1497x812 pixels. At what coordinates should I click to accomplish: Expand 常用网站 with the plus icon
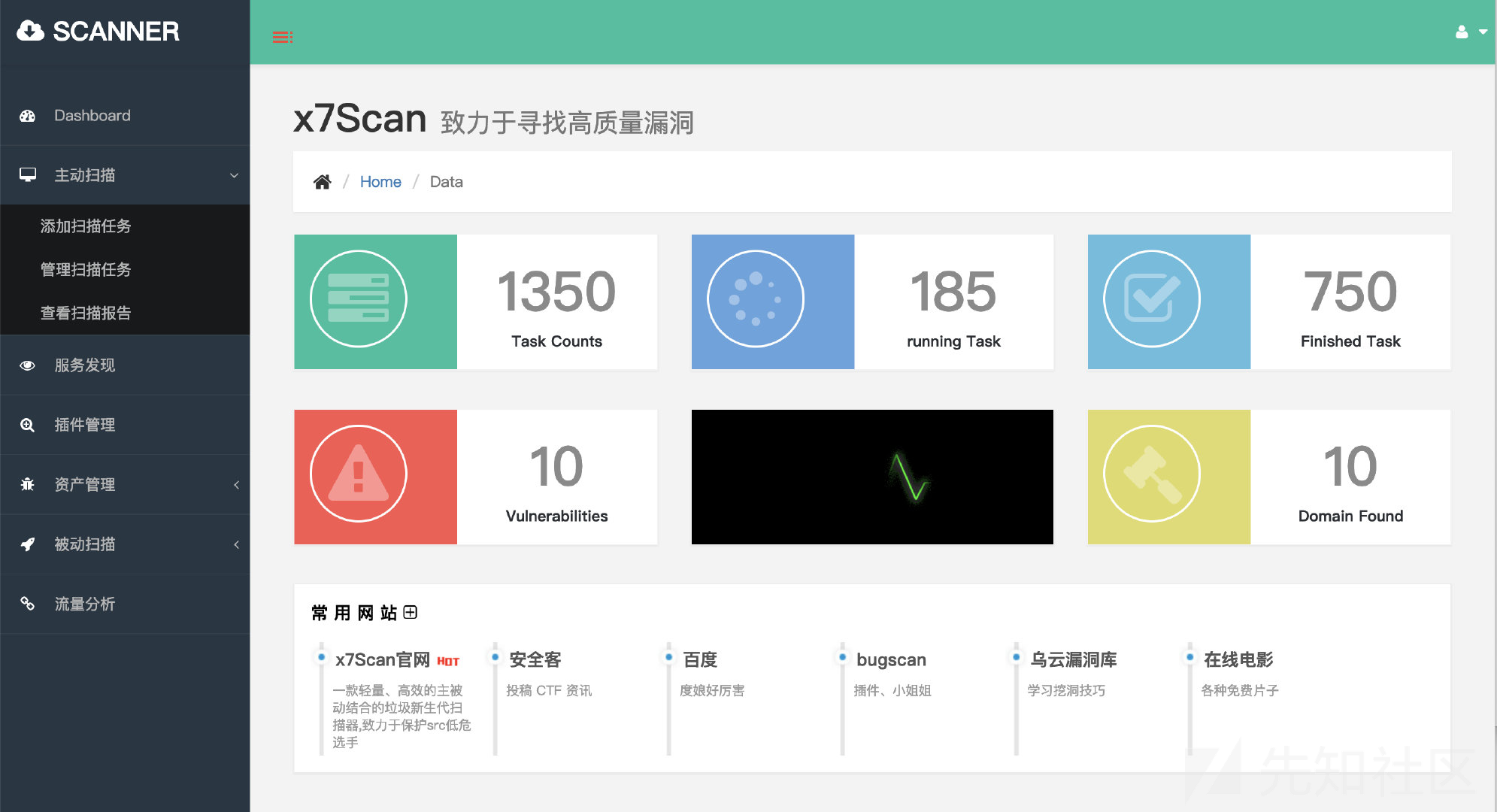[x=411, y=612]
